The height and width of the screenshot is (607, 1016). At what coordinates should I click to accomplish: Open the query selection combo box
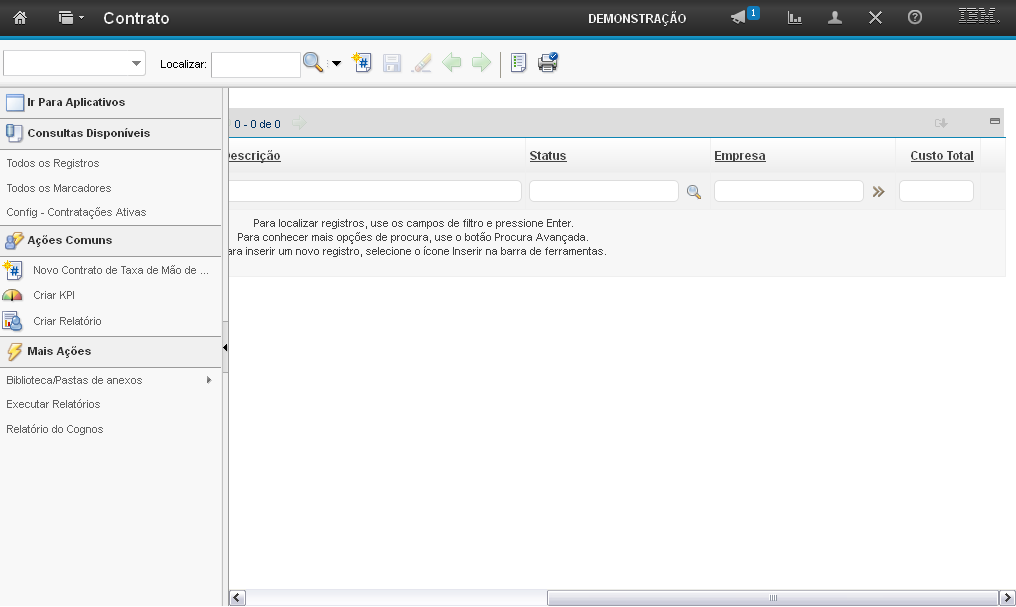[75, 63]
